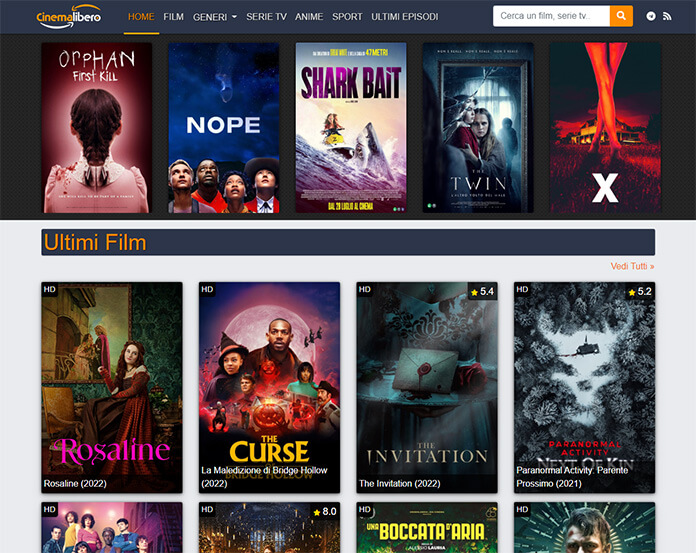Click 'The Invitation (2022)' title

point(399,483)
